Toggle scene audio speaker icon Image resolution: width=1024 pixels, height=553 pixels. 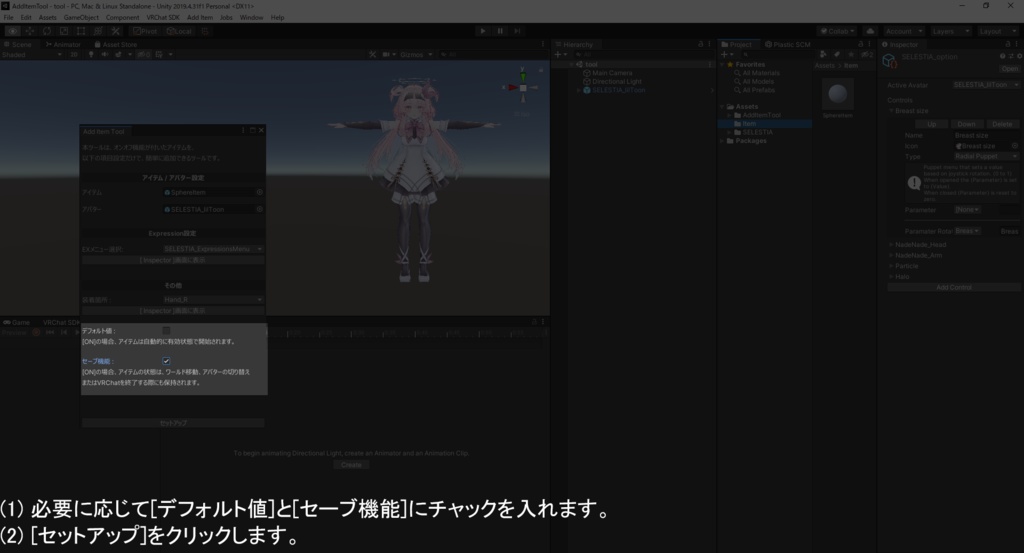104,55
